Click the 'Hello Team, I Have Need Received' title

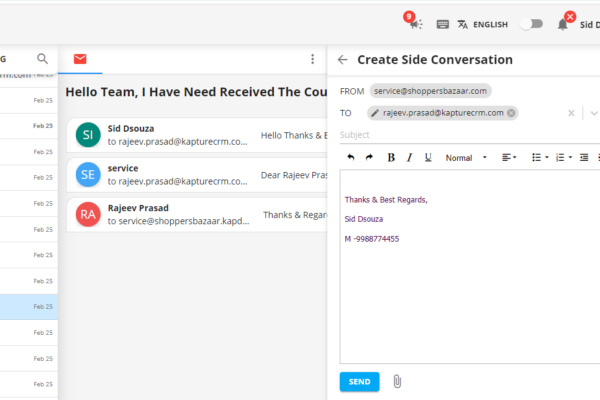196,92
